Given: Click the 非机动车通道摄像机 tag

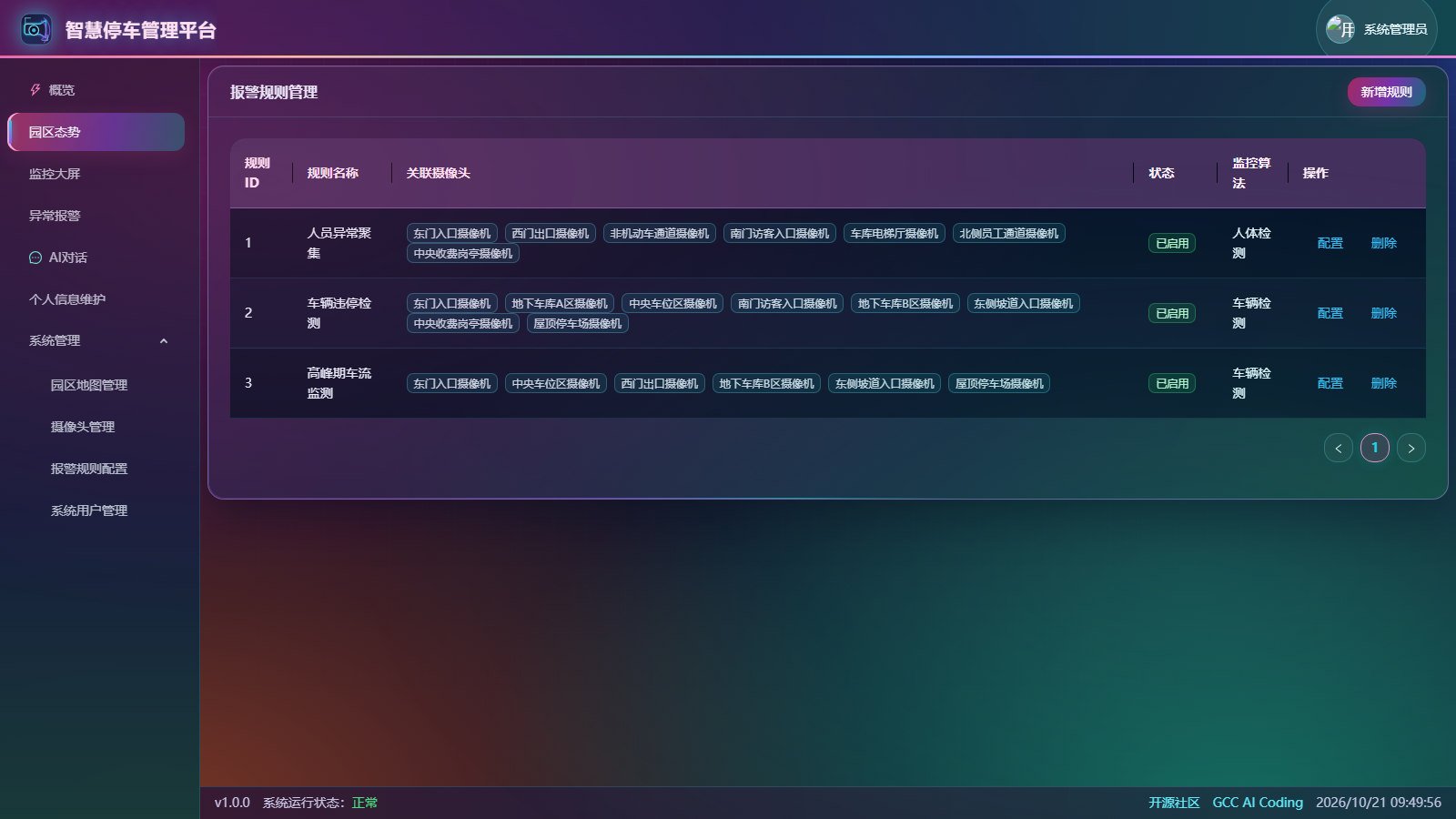Looking at the screenshot, I should (660, 234).
